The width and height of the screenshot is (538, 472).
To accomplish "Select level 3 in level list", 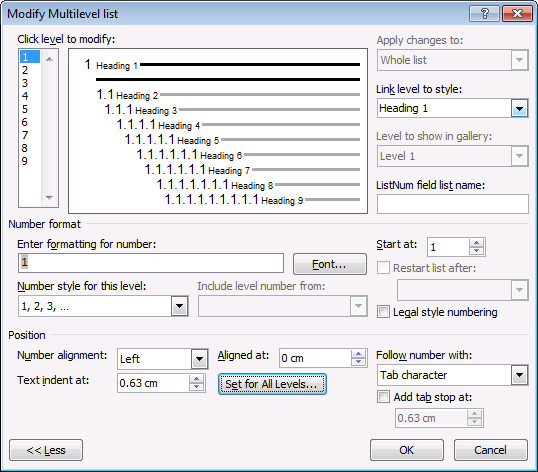I will [30, 83].
